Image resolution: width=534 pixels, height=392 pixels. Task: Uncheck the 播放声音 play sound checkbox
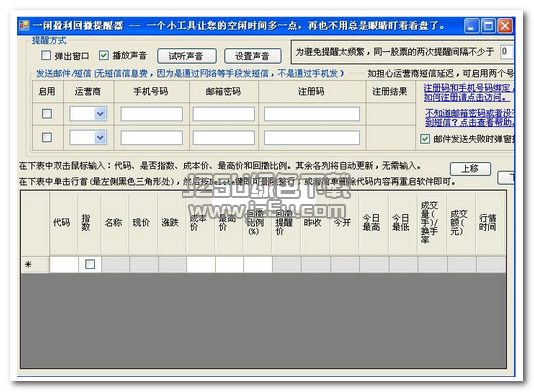click(104, 55)
